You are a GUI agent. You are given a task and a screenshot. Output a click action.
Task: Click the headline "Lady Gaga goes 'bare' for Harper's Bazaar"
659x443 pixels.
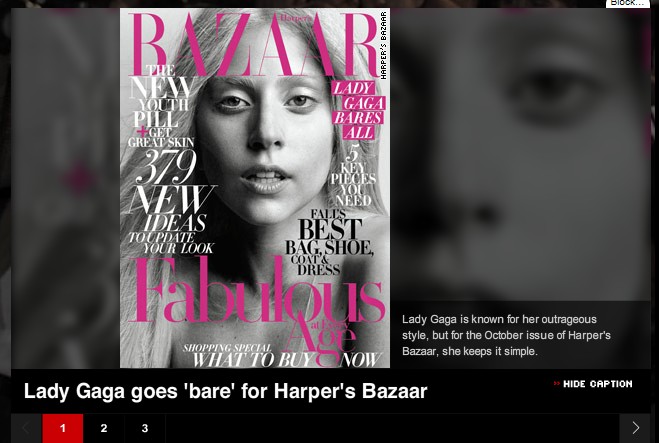226,391
